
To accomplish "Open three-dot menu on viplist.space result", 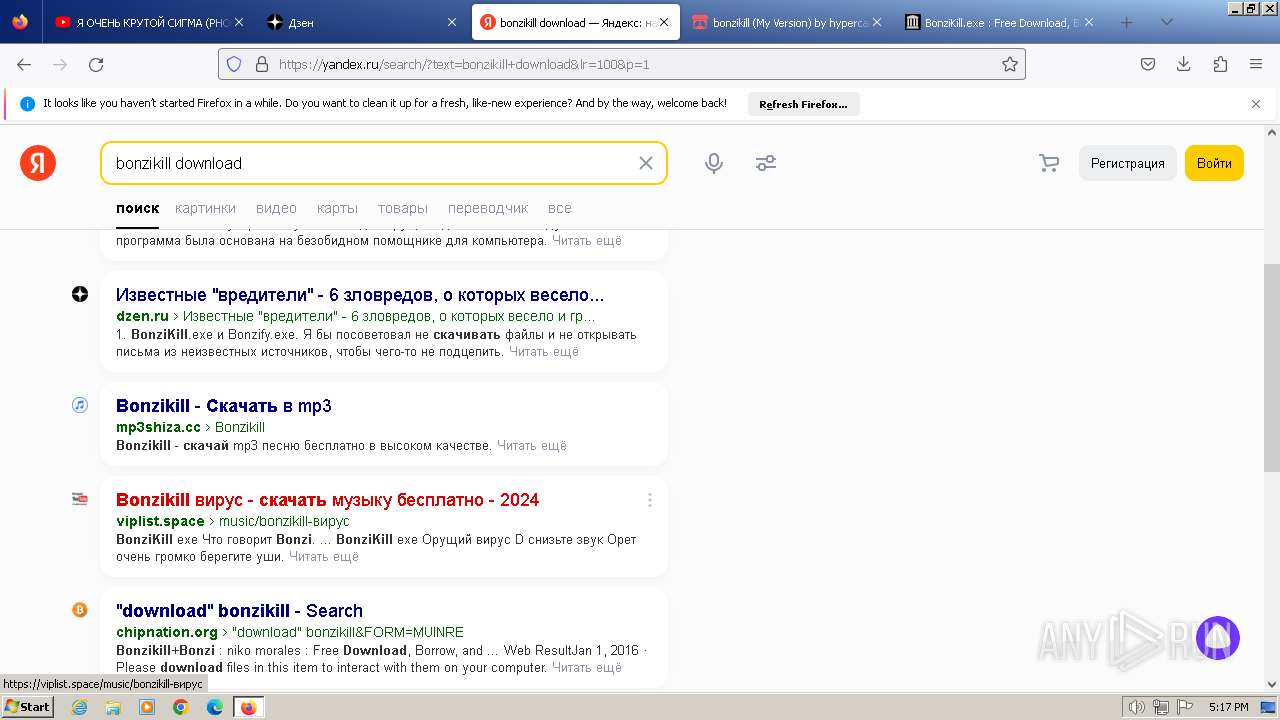I will point(650,500).
